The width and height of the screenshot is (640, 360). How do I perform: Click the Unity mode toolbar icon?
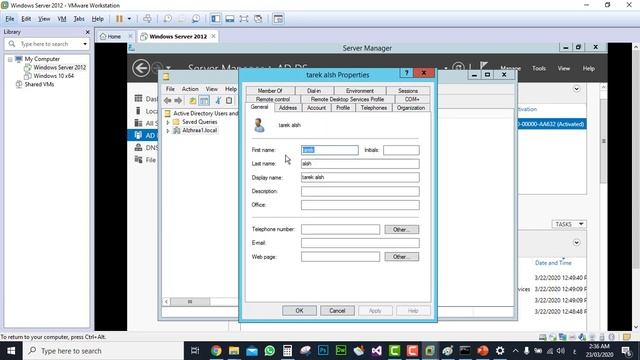(258, 19)
